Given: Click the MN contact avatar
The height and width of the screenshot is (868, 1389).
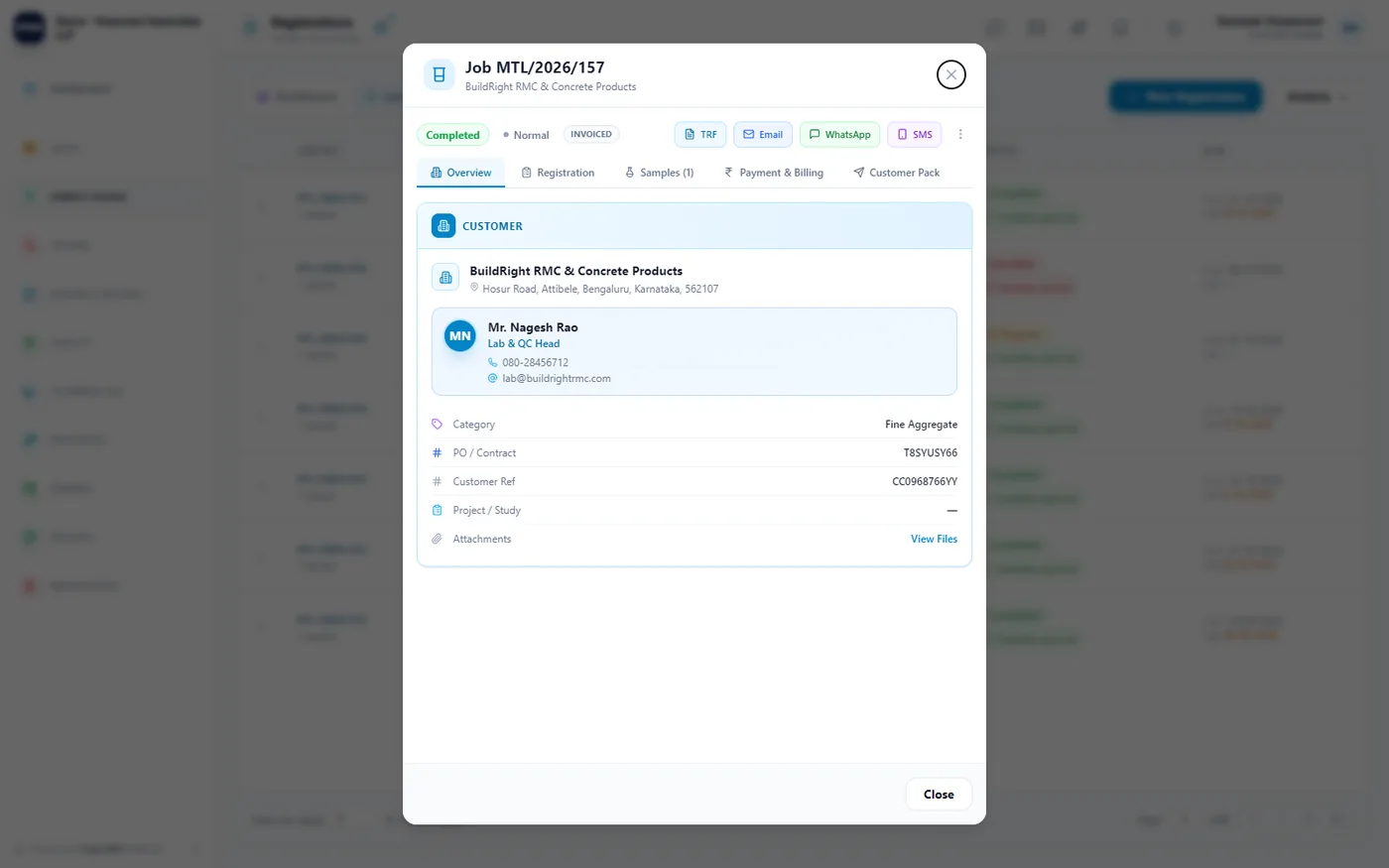Looking at the screenshot, I should click(x=460, y=336).
